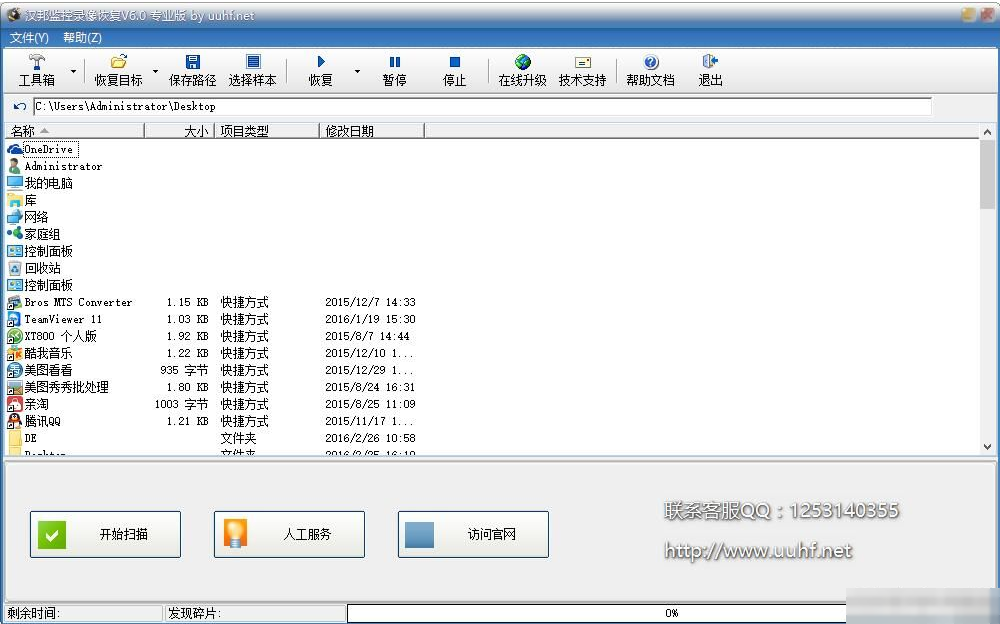Click the 退出 exit icon
This screenshot has height=624, width=1000.
(710, 70)
